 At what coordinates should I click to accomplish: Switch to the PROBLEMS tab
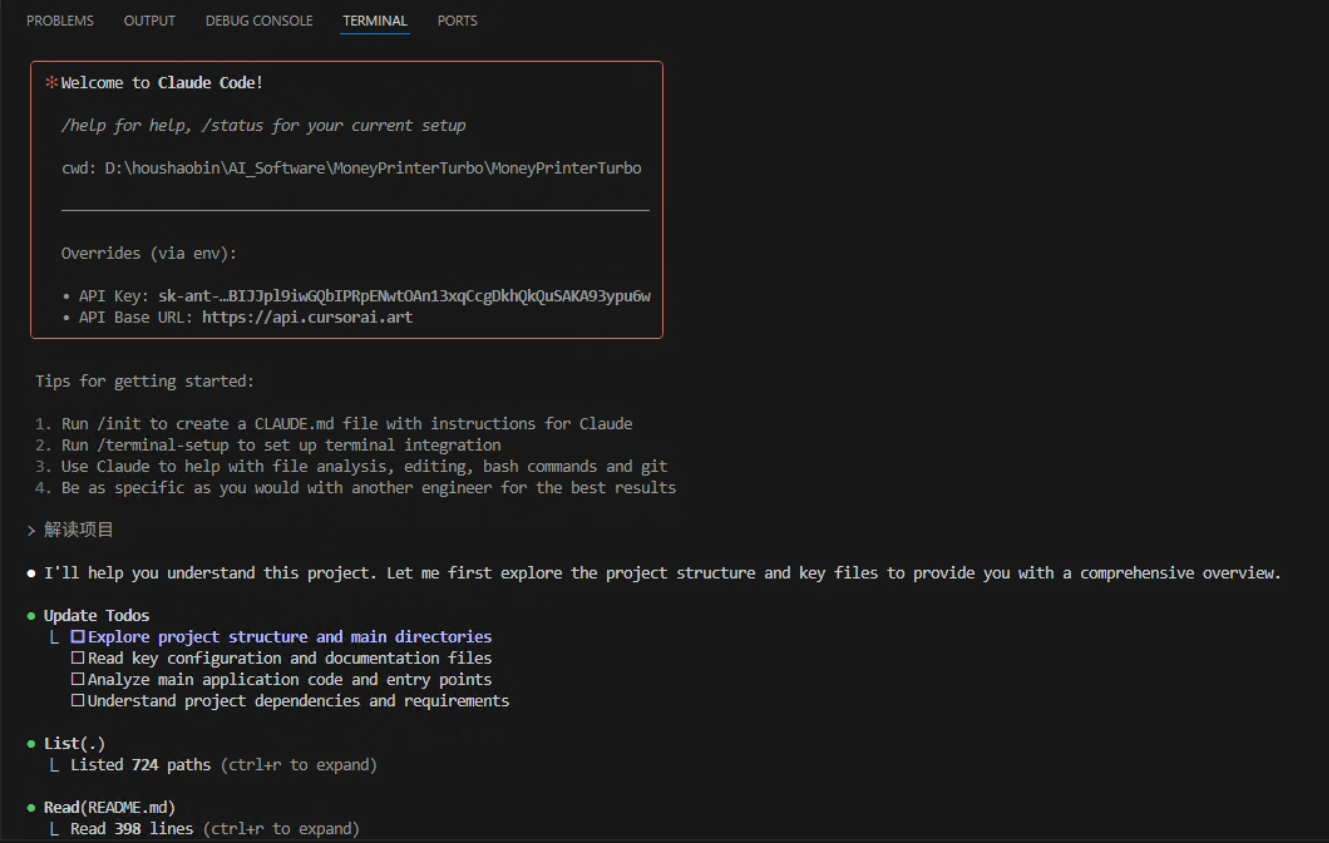click(60, 20)
